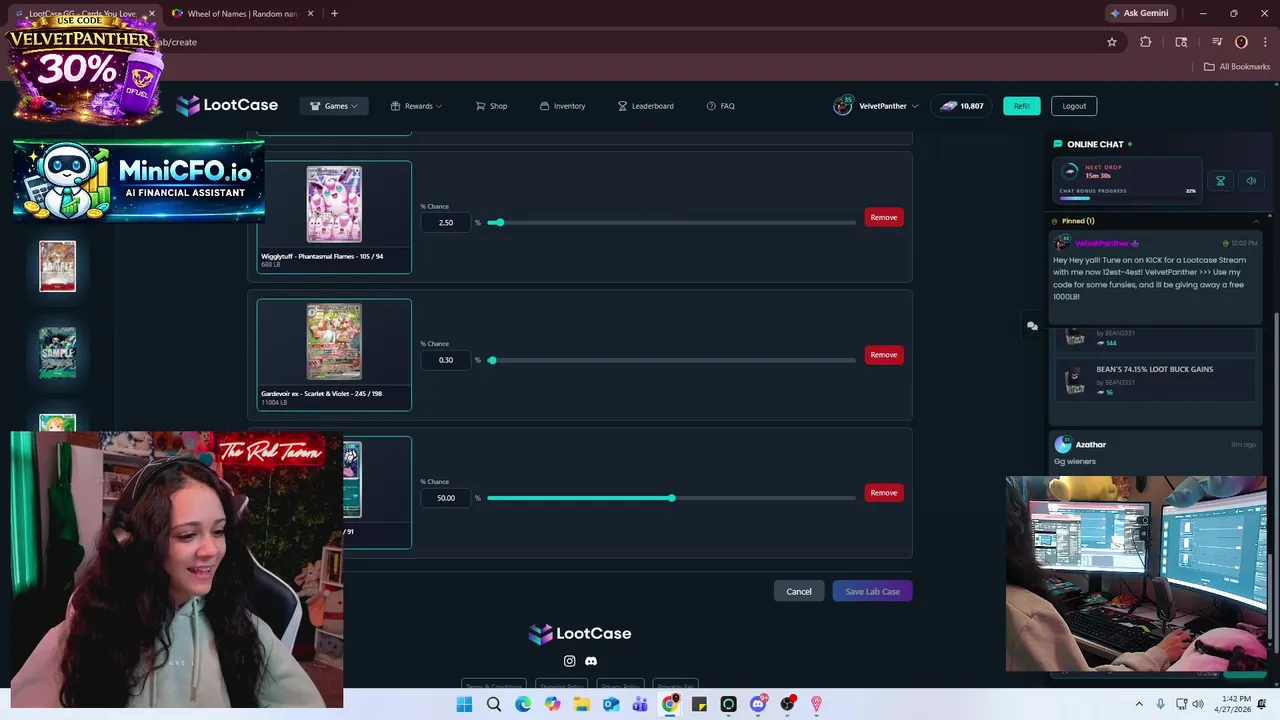
Task: Select the teal sample card in left sidebar
Action: pyautogui.click(x=57, y=353)
